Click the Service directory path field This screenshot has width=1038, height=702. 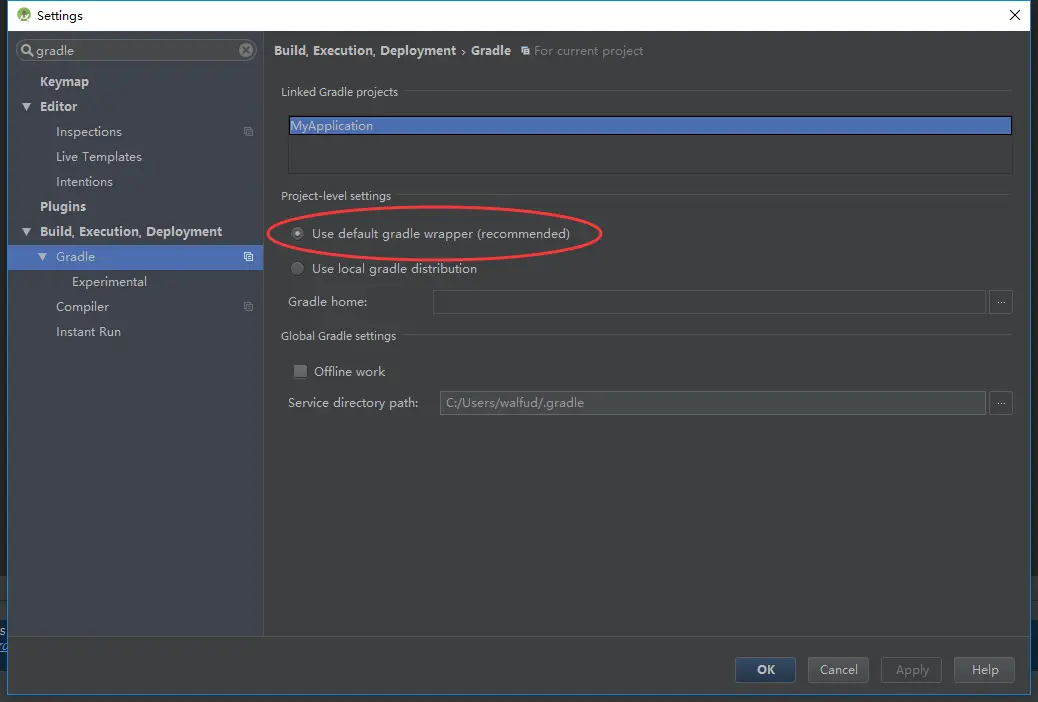712,403
